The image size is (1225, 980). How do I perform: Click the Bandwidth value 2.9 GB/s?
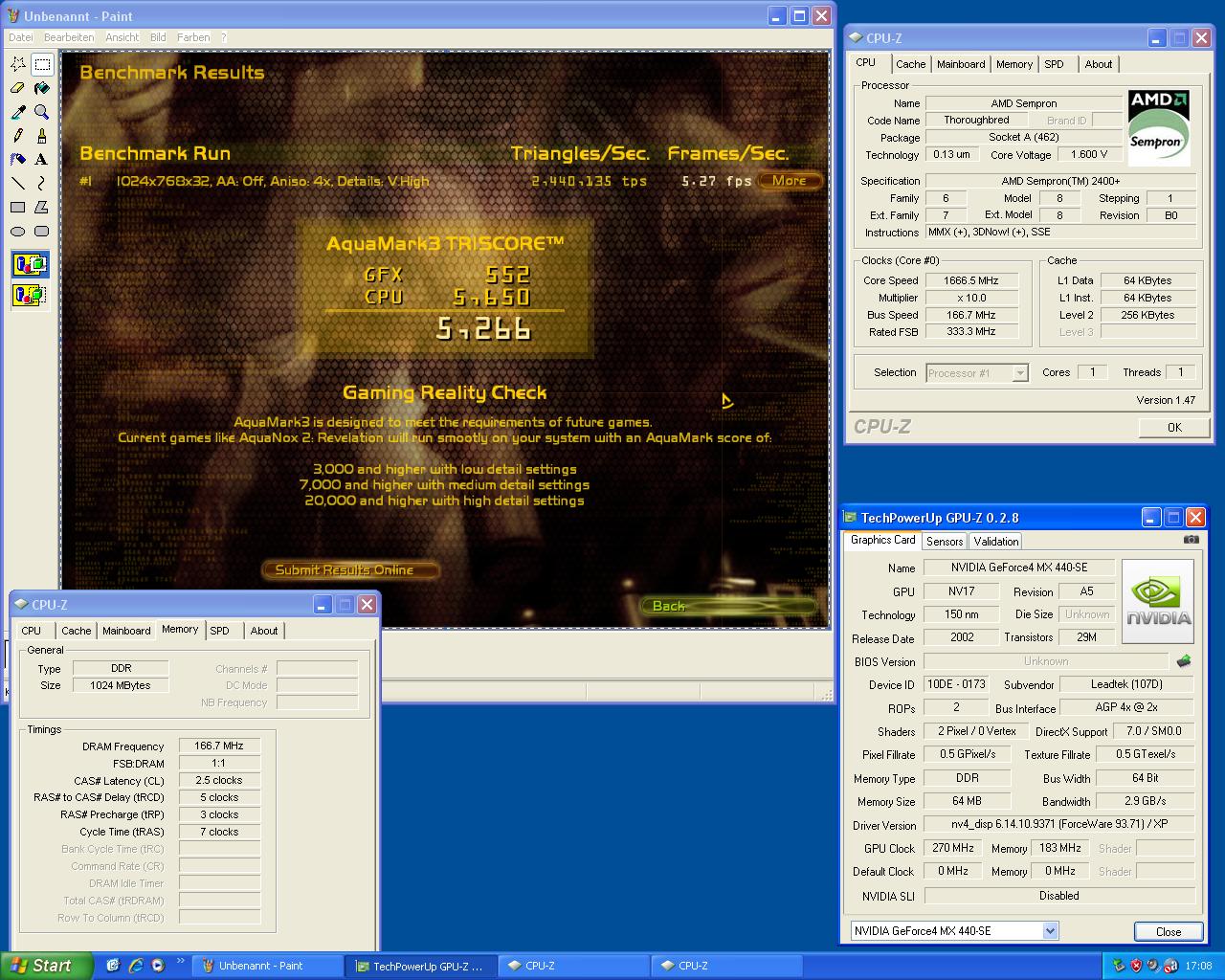click(x=1146, y=801)
